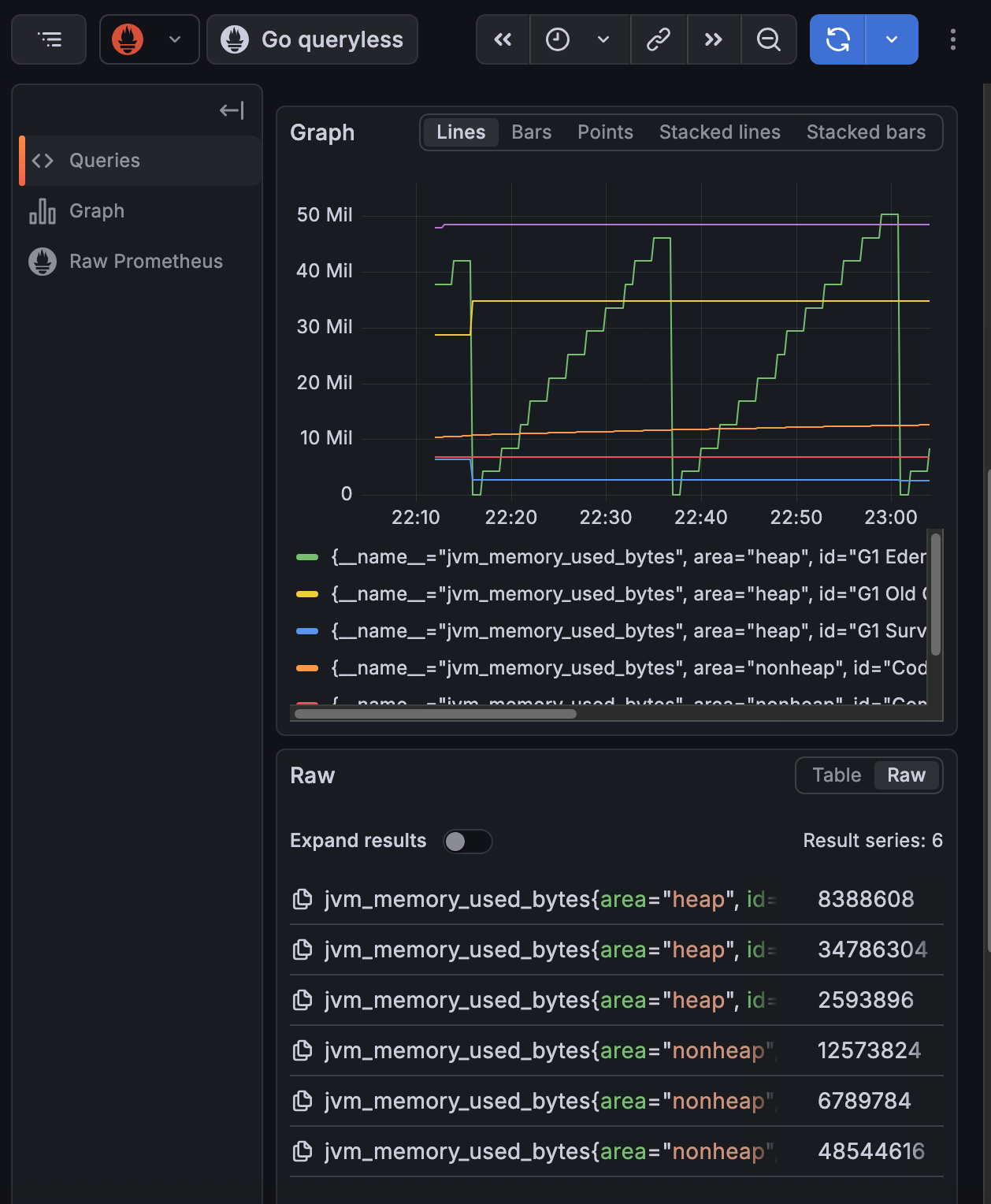
Task: Click the Go queryless button
Action: [x=312, y=39]
